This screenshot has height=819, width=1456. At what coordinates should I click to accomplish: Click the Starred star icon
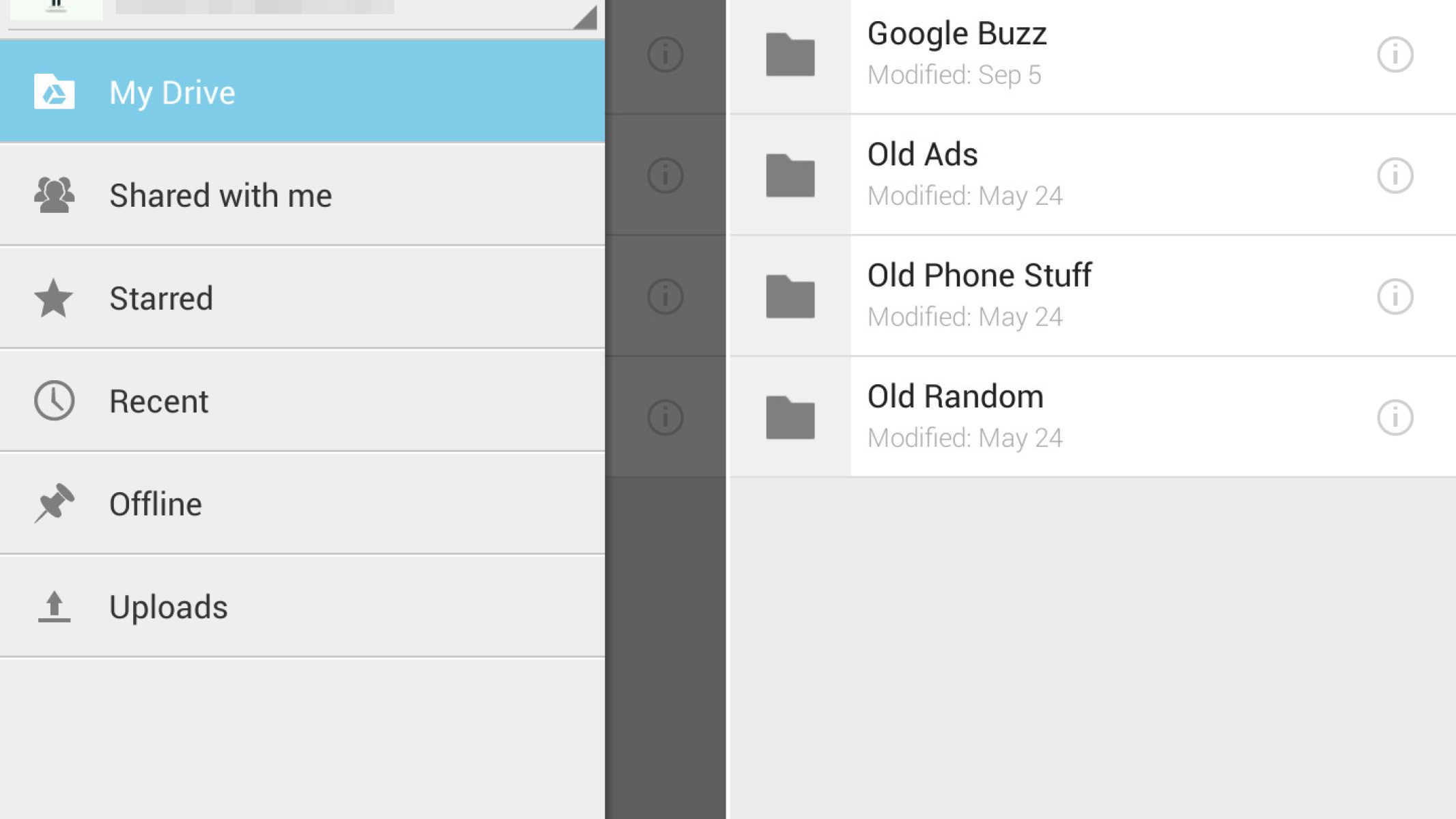(x=54, y=298)
